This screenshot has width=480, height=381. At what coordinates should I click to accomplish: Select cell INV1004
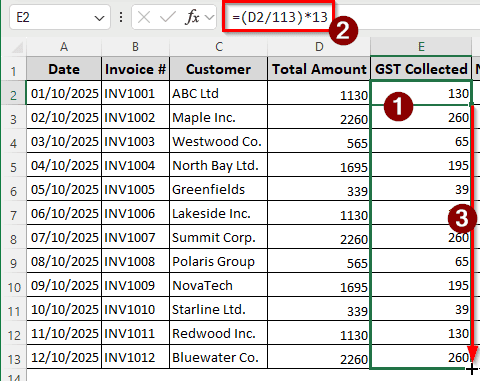pos(135,165)
